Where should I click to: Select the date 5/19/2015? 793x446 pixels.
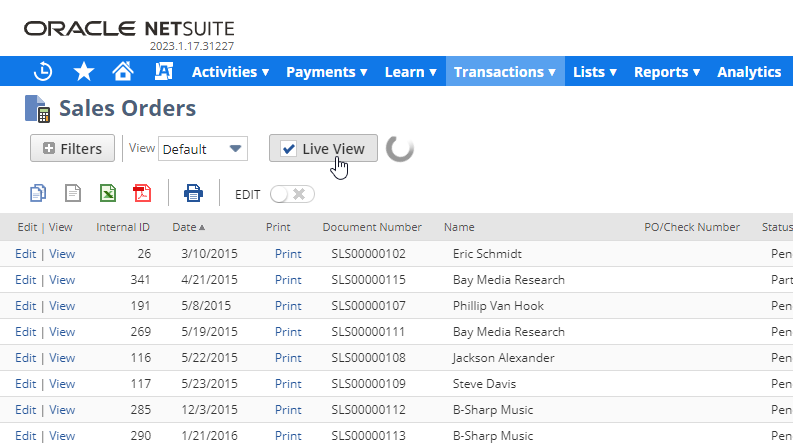(x=209, y=332)
